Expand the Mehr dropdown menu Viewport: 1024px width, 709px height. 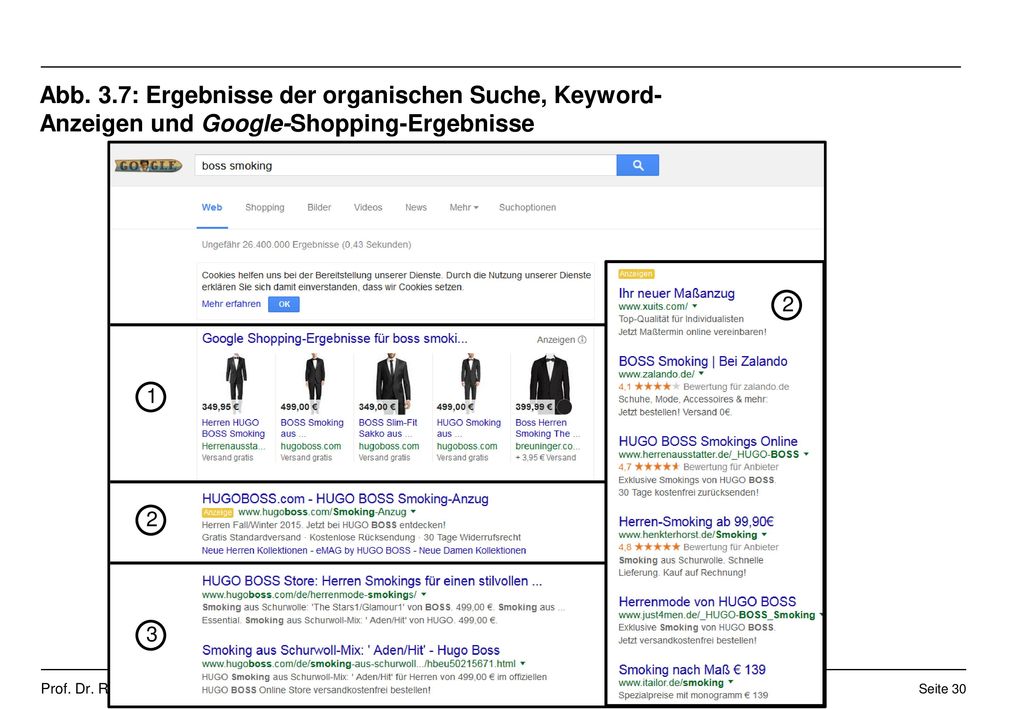[464, 207]
